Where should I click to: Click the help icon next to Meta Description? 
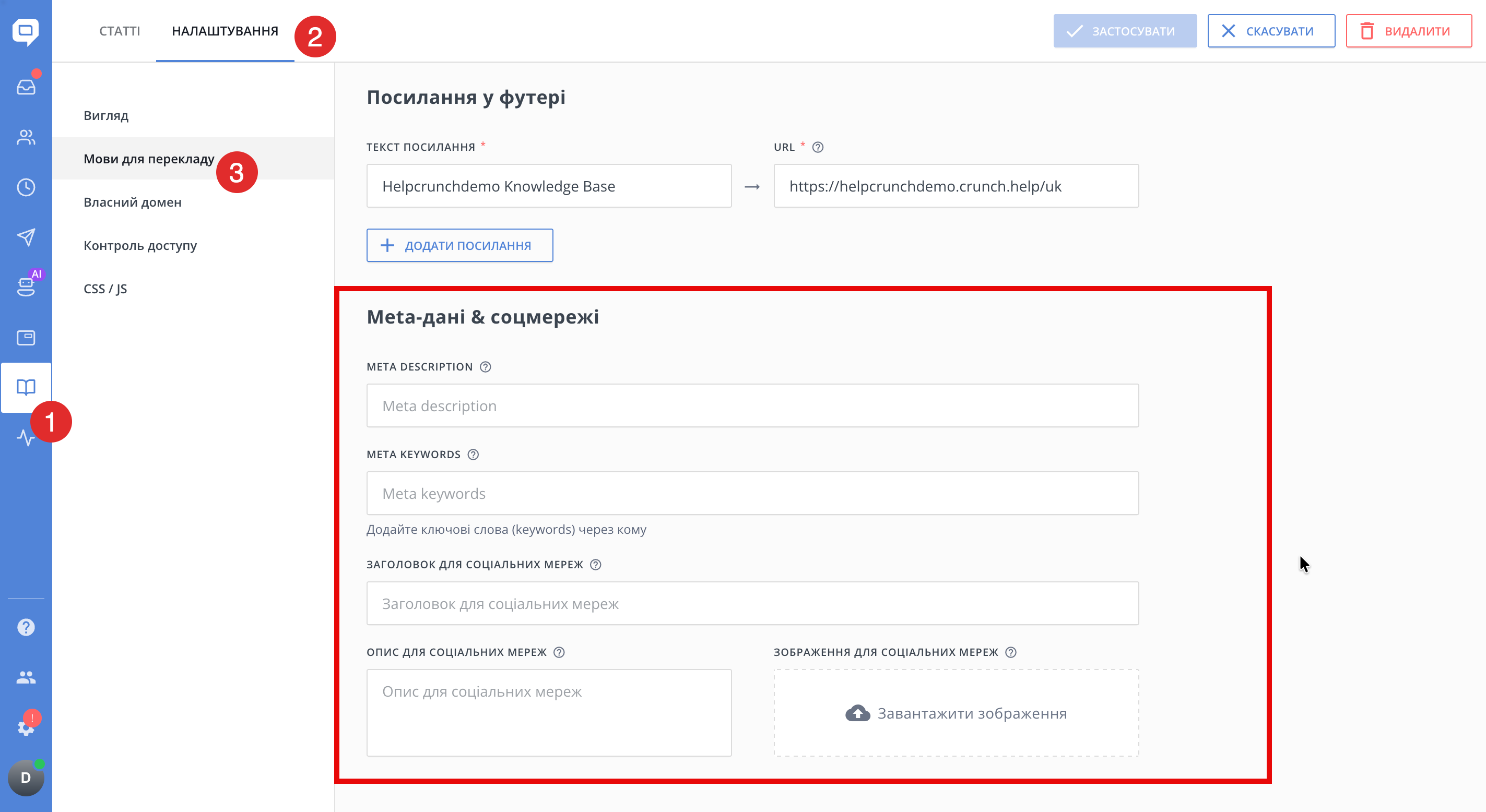point(486,367)
